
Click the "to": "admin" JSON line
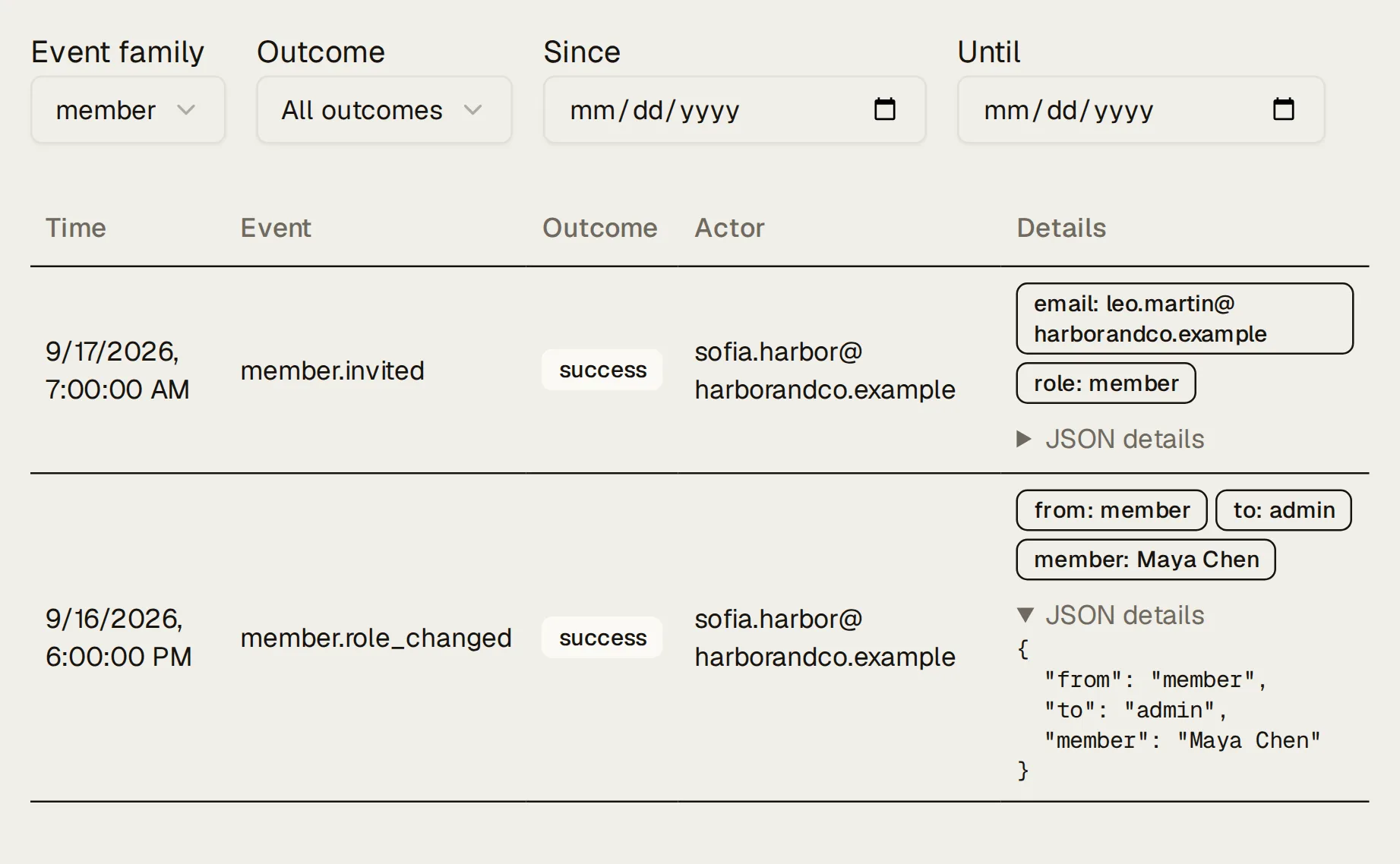coord(1136,710)
